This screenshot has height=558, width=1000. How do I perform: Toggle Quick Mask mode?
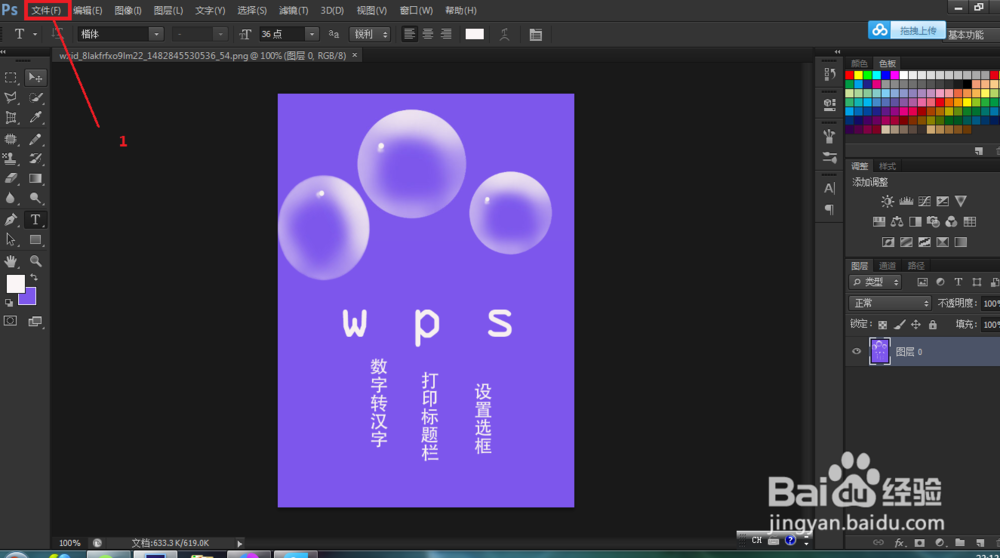point(11,321)
